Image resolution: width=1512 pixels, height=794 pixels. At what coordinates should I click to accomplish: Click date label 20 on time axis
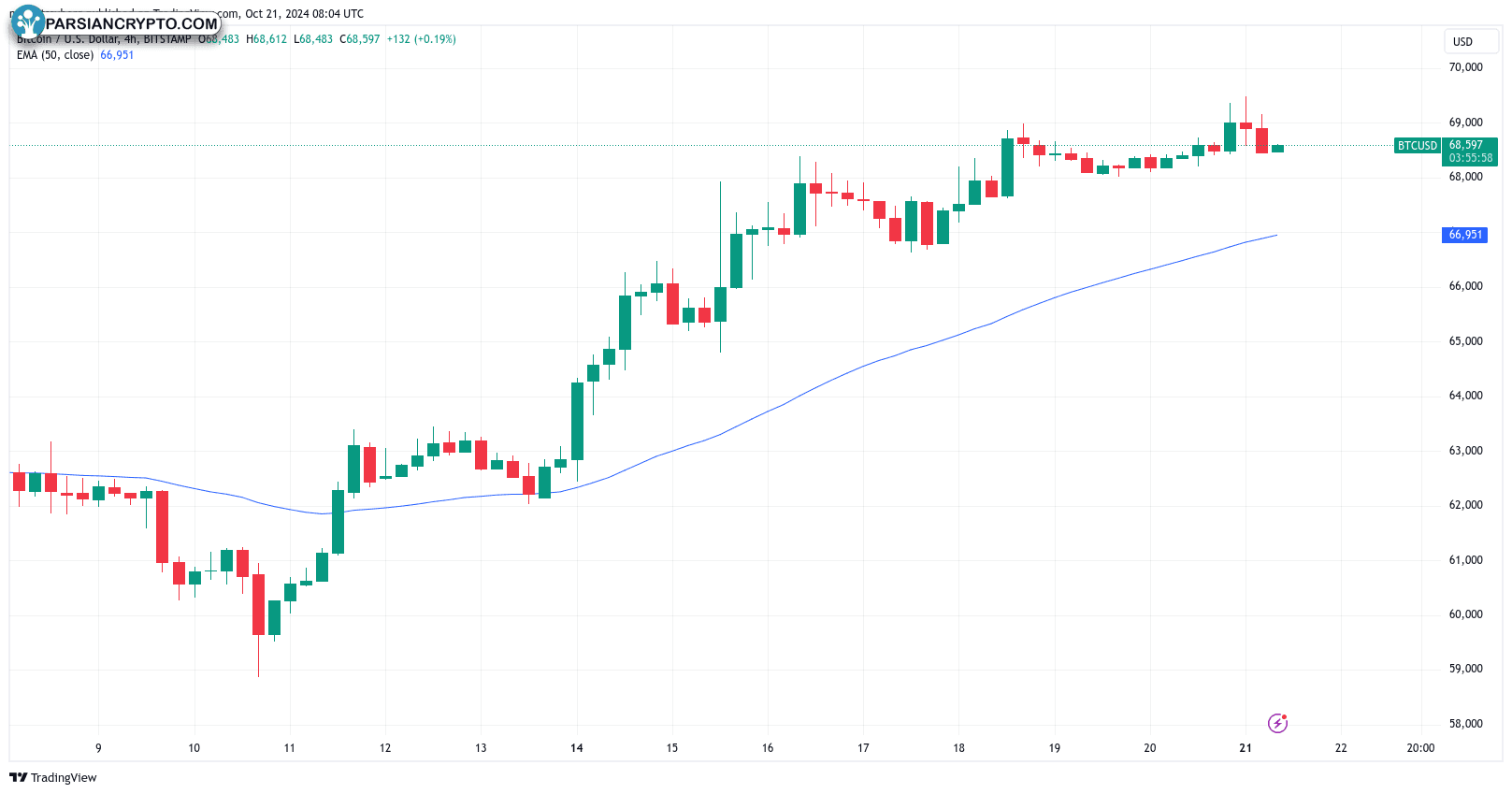click(1150, 748)
